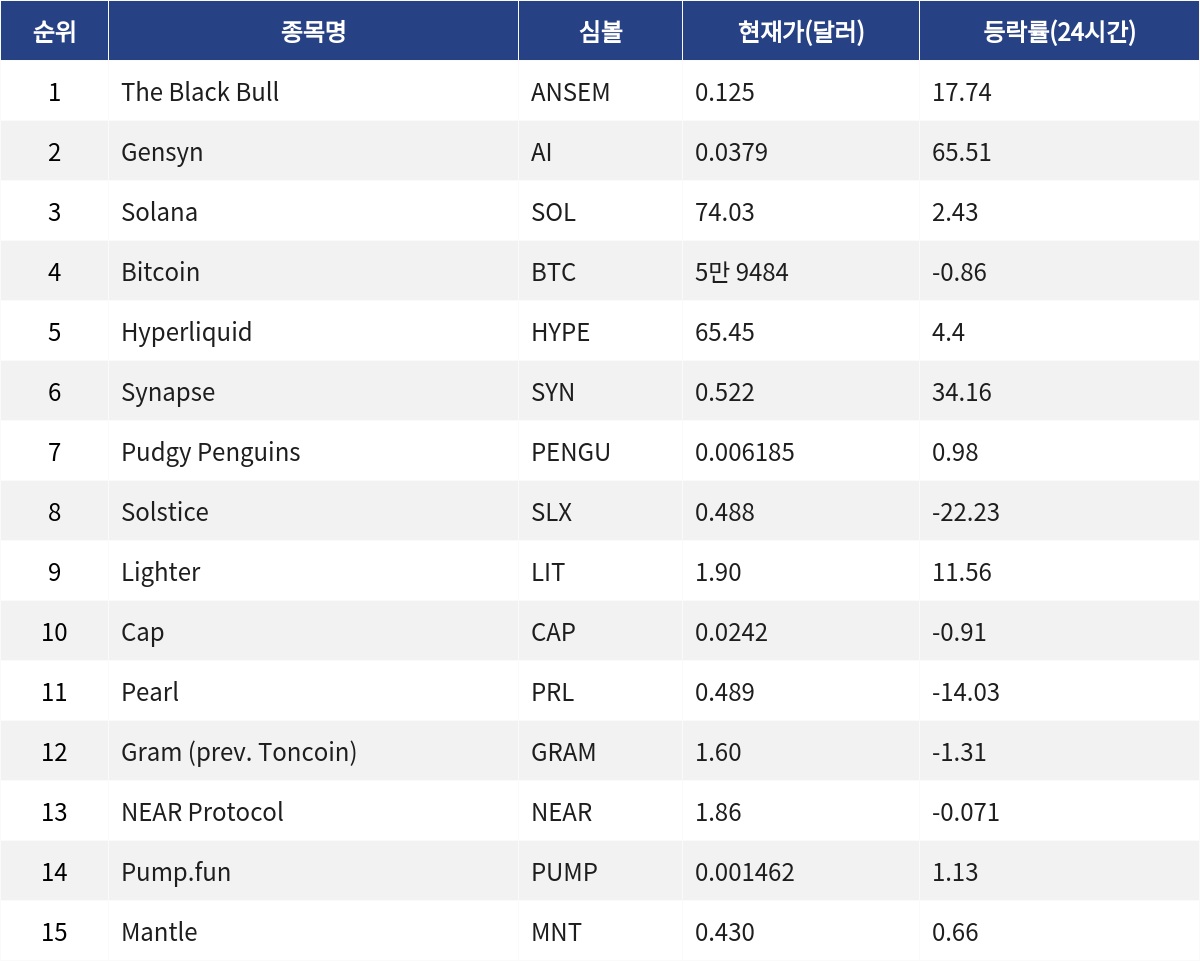This screenshot has height=961, width=1200.
Task: Click the symbol SLX
Action: (x=552, y=512)
